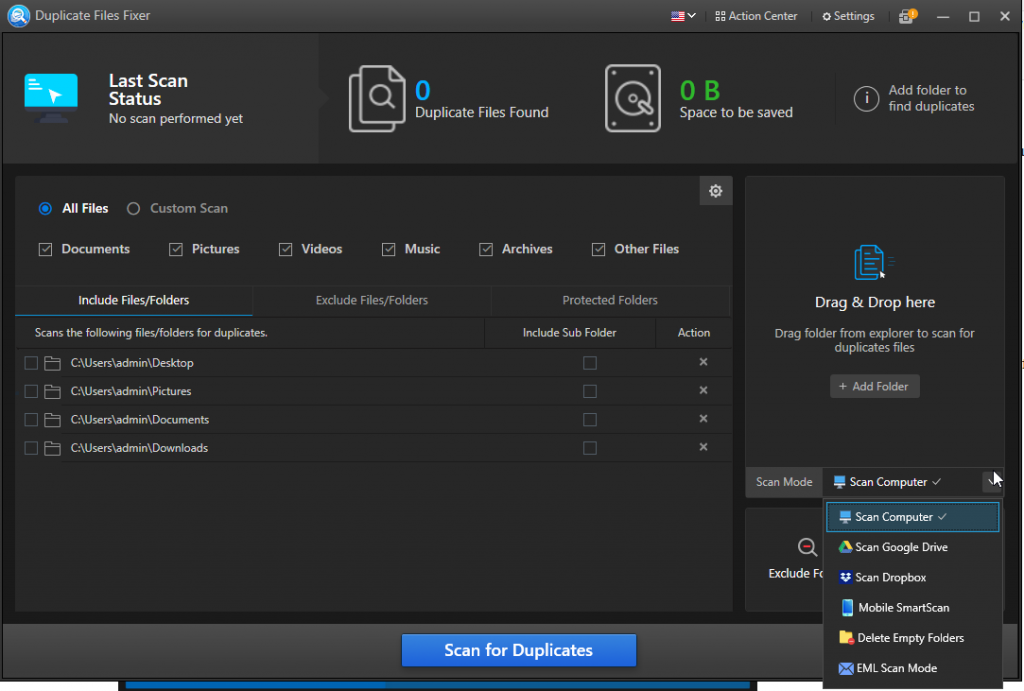The width and height of the screenshot is (1024, 691).
Task: Uncheck the Music checkbox
Action: click(389, 249)
